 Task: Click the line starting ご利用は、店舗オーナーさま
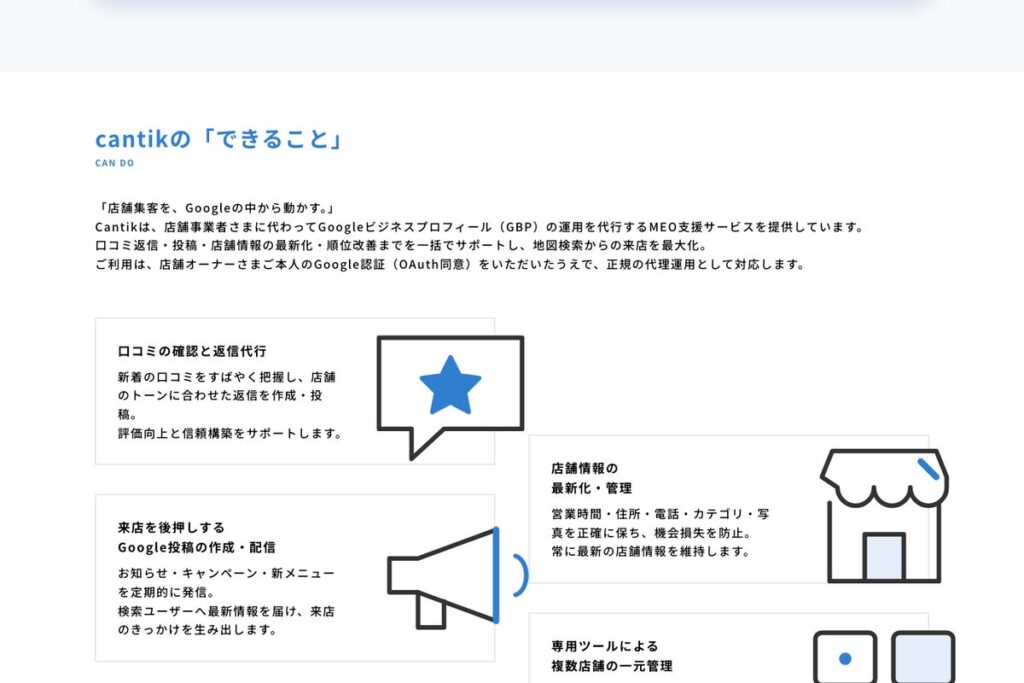pyautogui.click(x=451, y=264)
